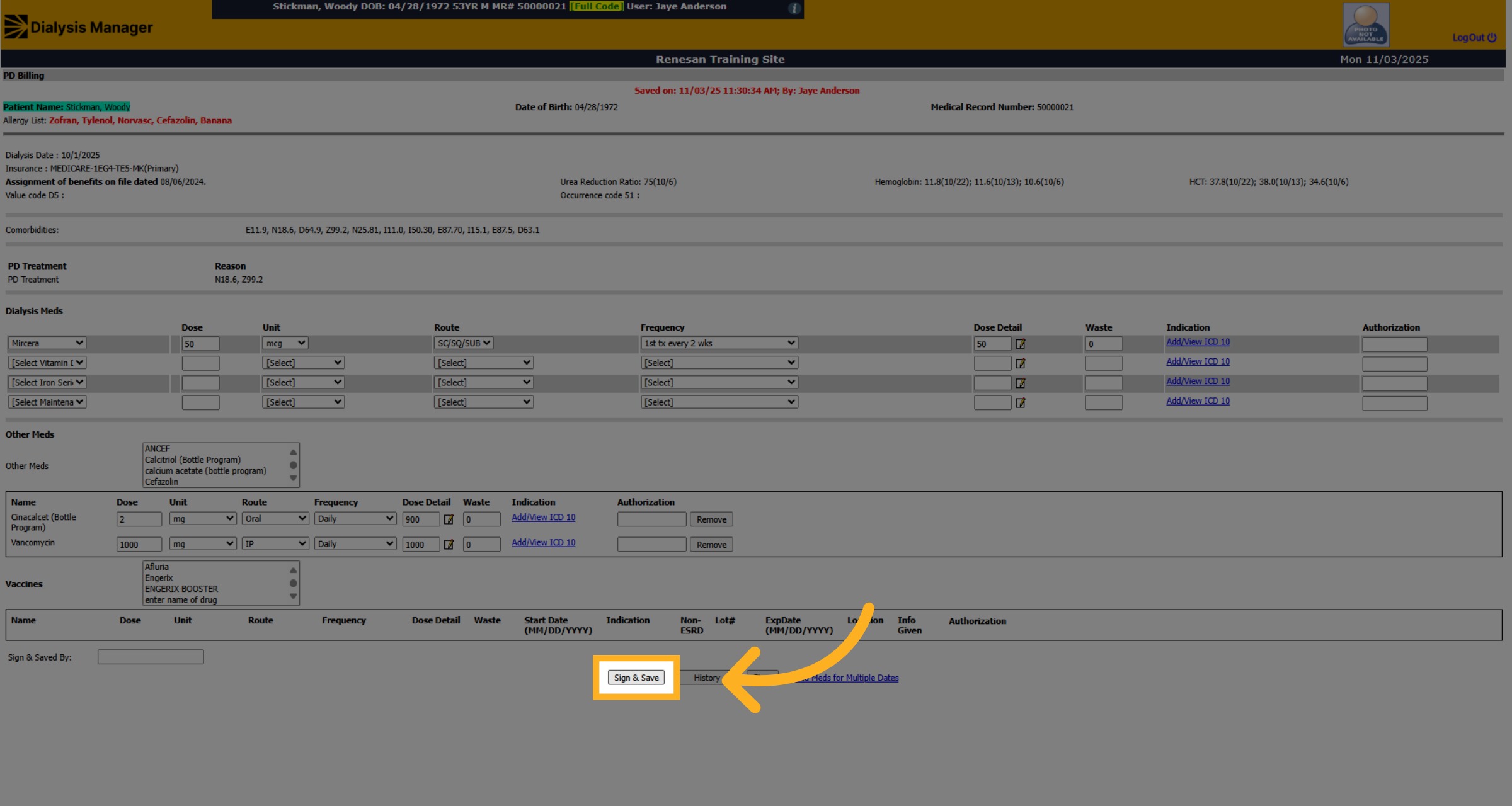The image size is (1512, 806).
Task: Click the Sign & Save button
Action: coord(636,678)
